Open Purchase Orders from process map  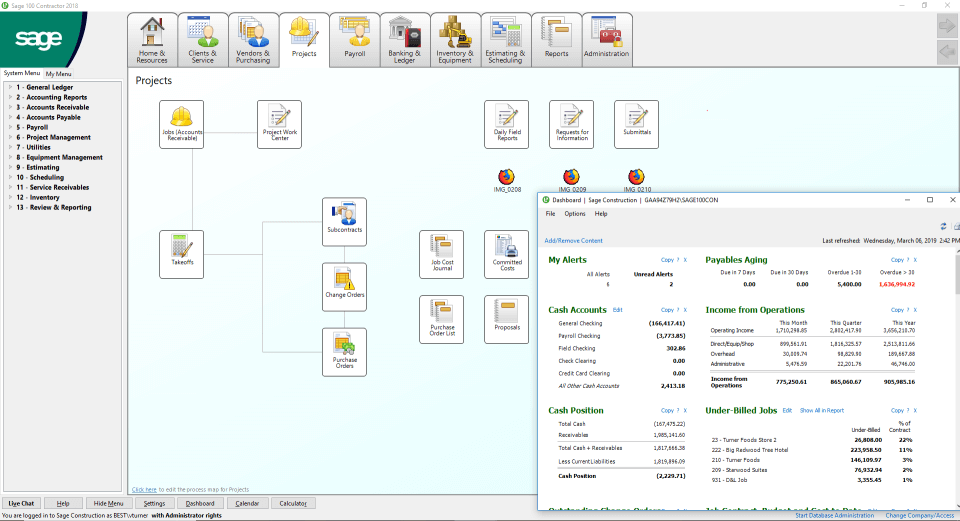pyautogui.click(x=344, y=352)
